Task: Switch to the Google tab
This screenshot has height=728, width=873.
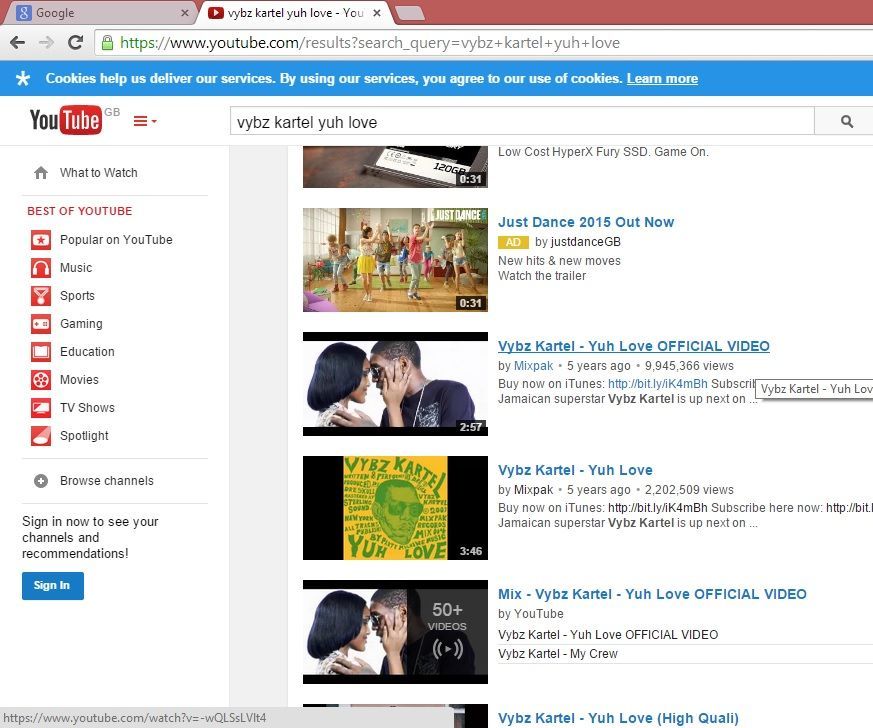Action: pos(100,12)
